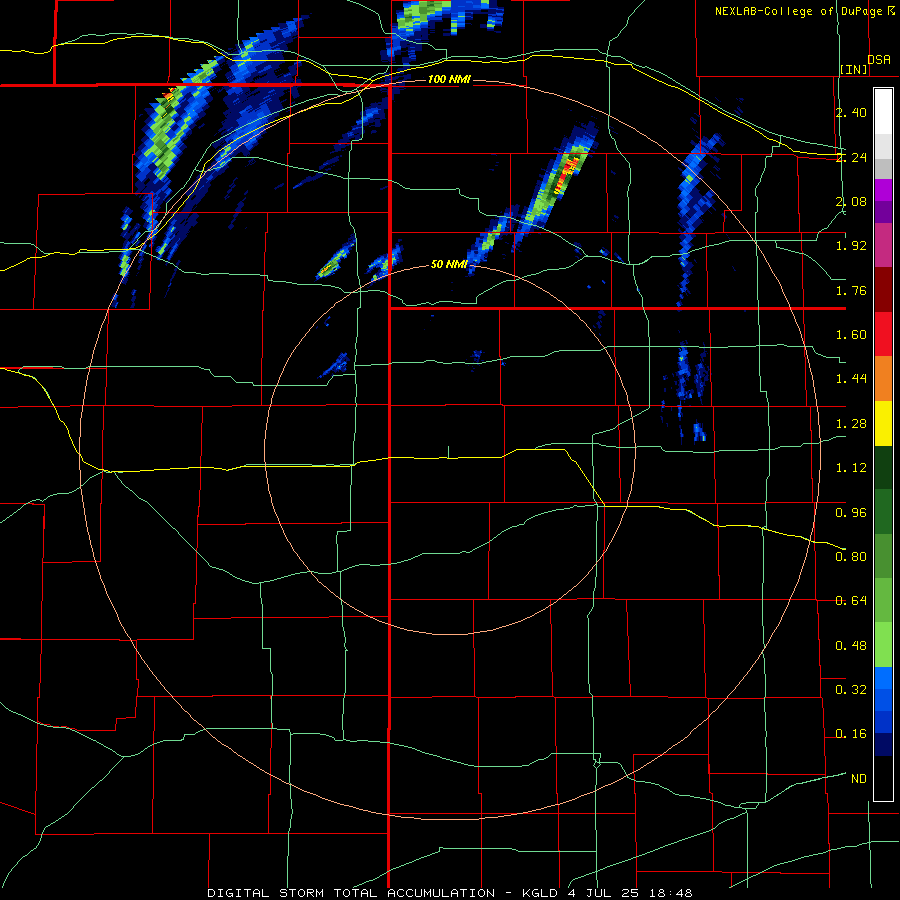The height and width of the screenshot is (900, 900).
Task: Pick the bright red legend swatch
Action: [883, 334]
